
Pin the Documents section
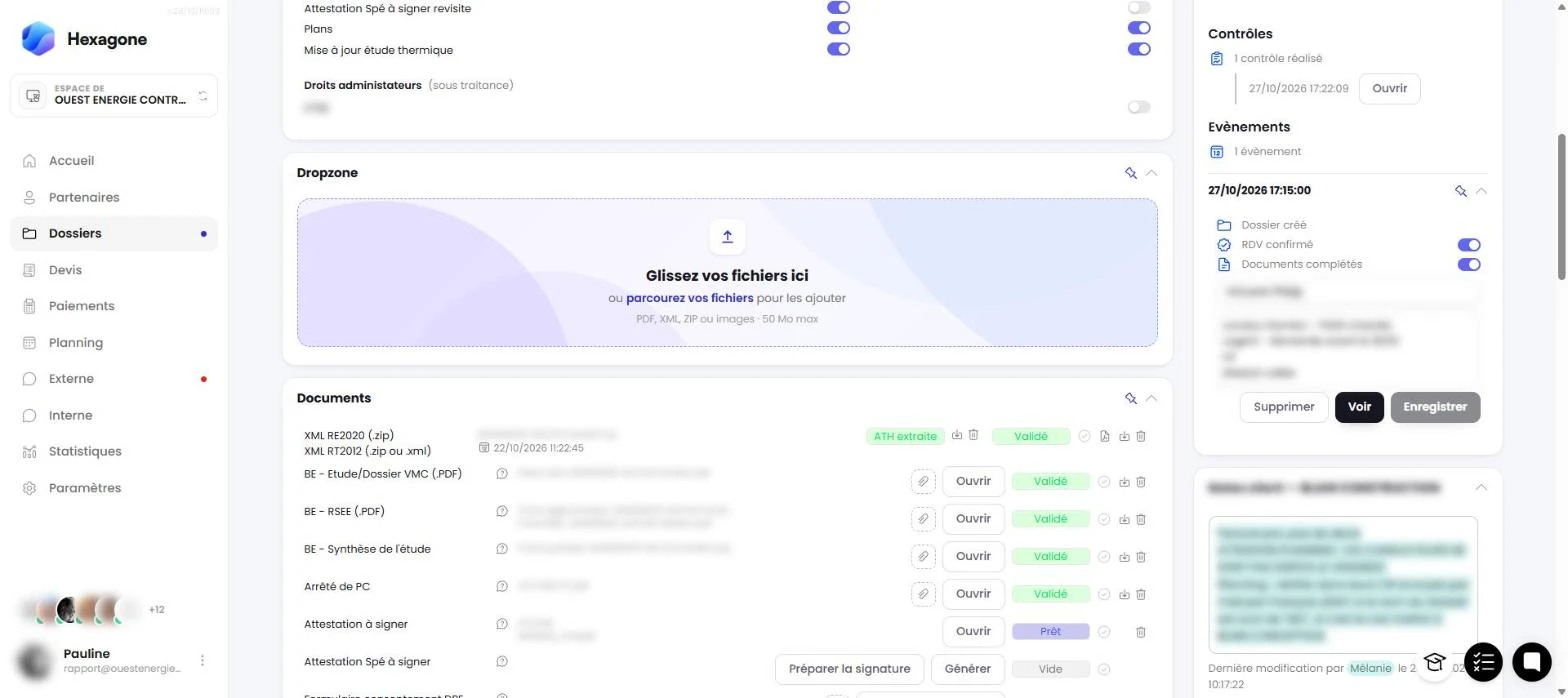(x=1131, y=398)
